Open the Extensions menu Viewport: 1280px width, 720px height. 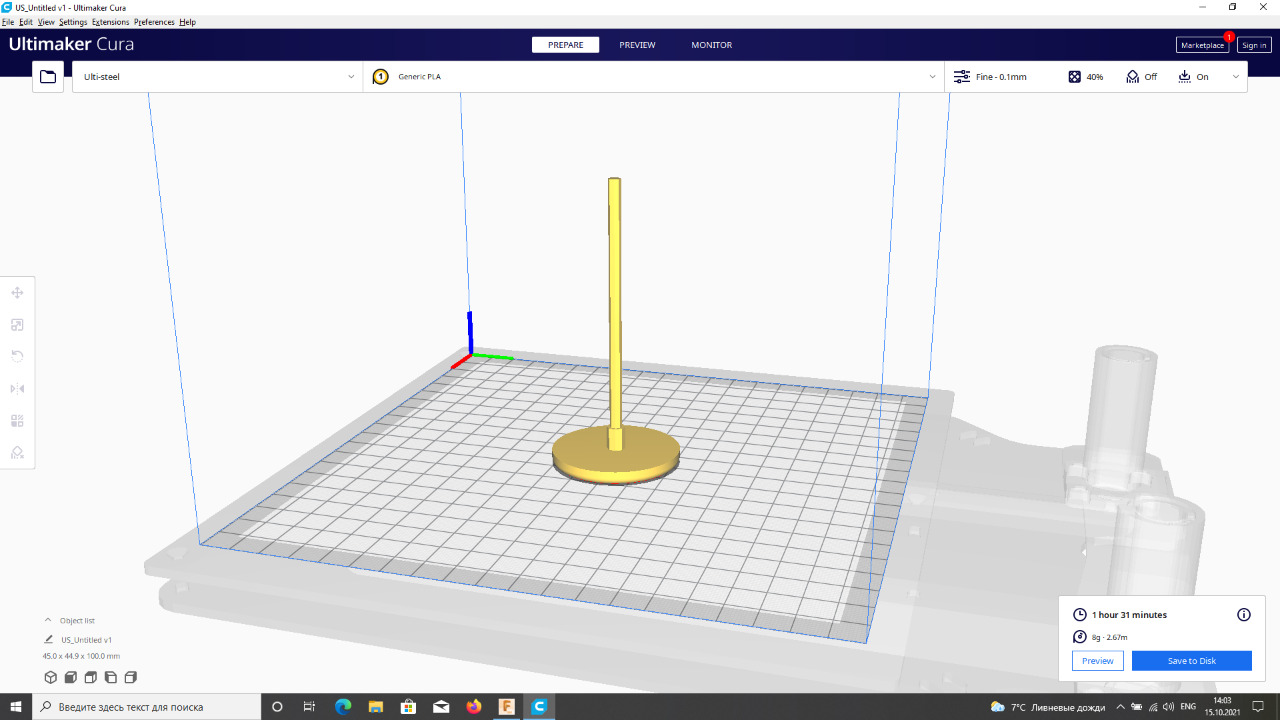click(x=110, y=22)
